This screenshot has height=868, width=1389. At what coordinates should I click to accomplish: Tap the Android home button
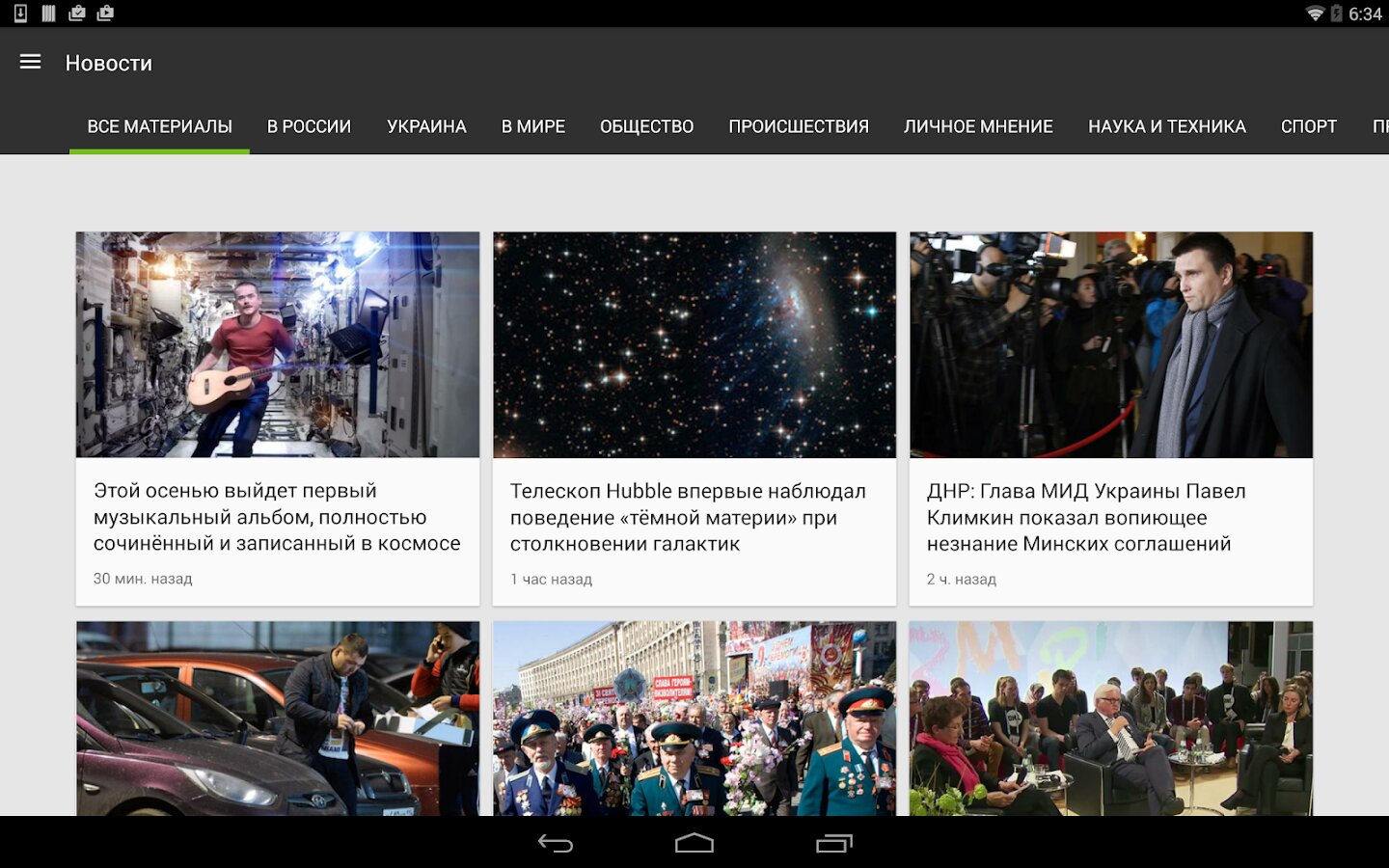pyautogui.click(x=694, y=844)
